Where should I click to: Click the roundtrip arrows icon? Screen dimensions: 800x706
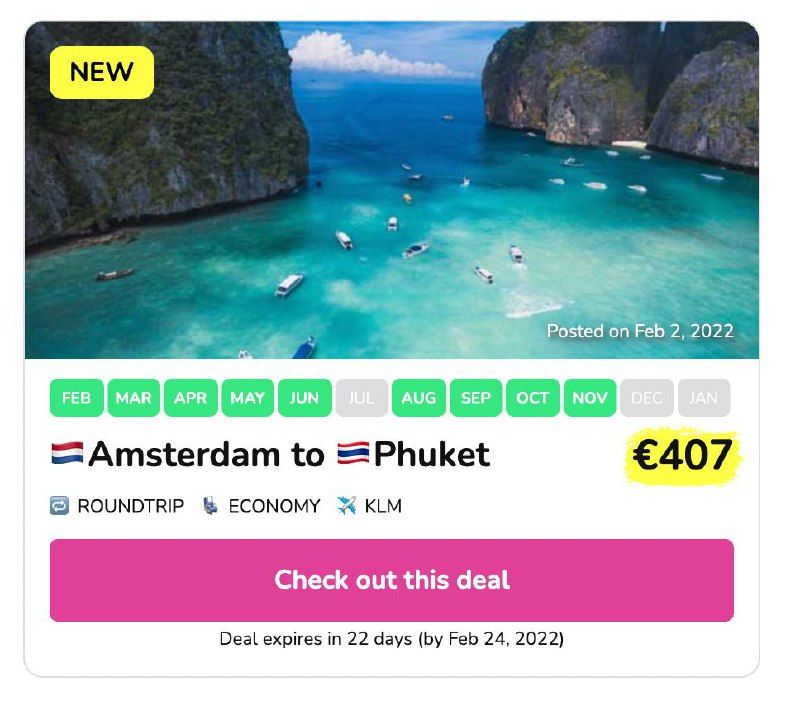59,506
